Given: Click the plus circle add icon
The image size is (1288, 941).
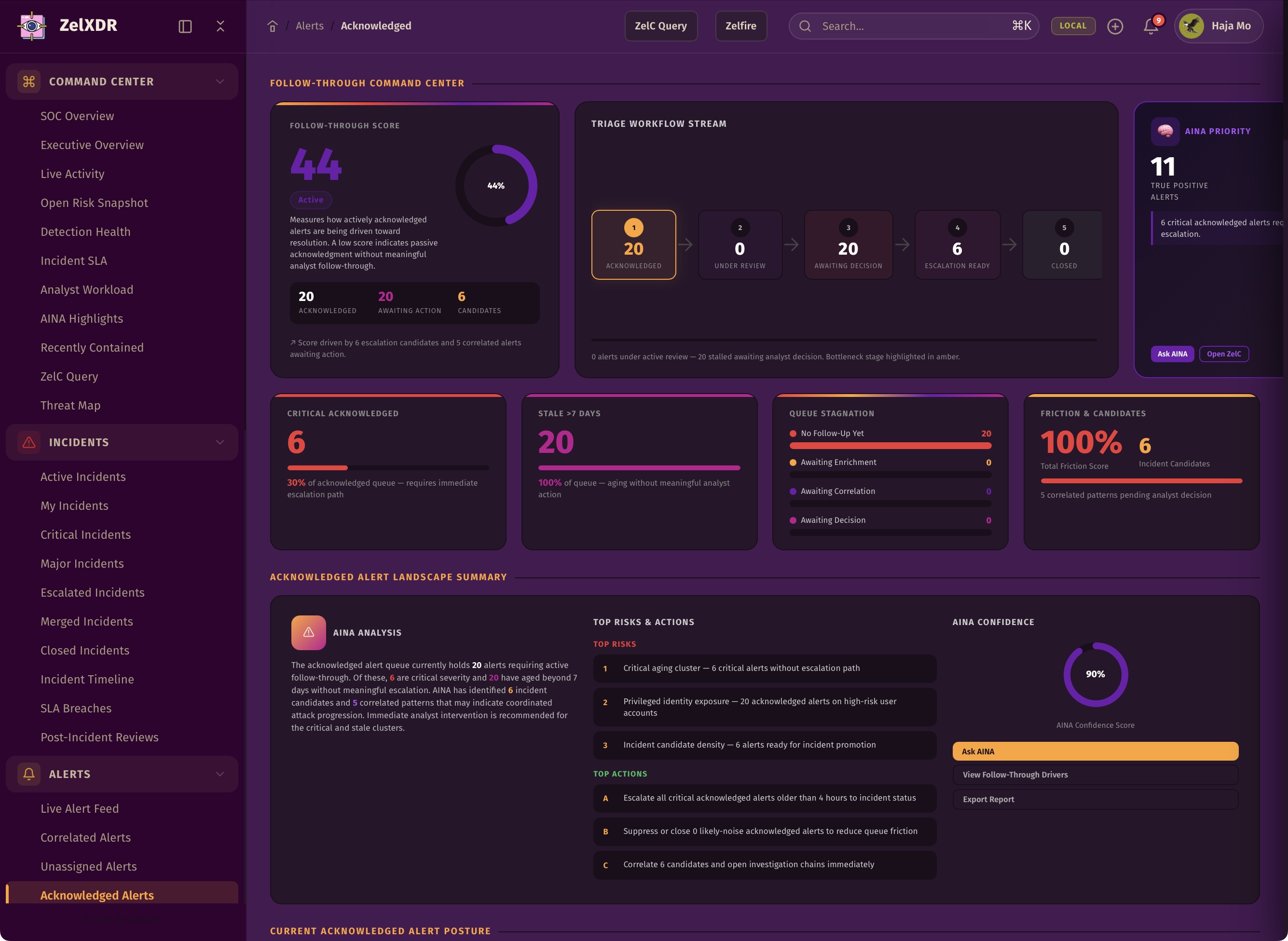Looking at the screenshot, I should point(1115,26).
